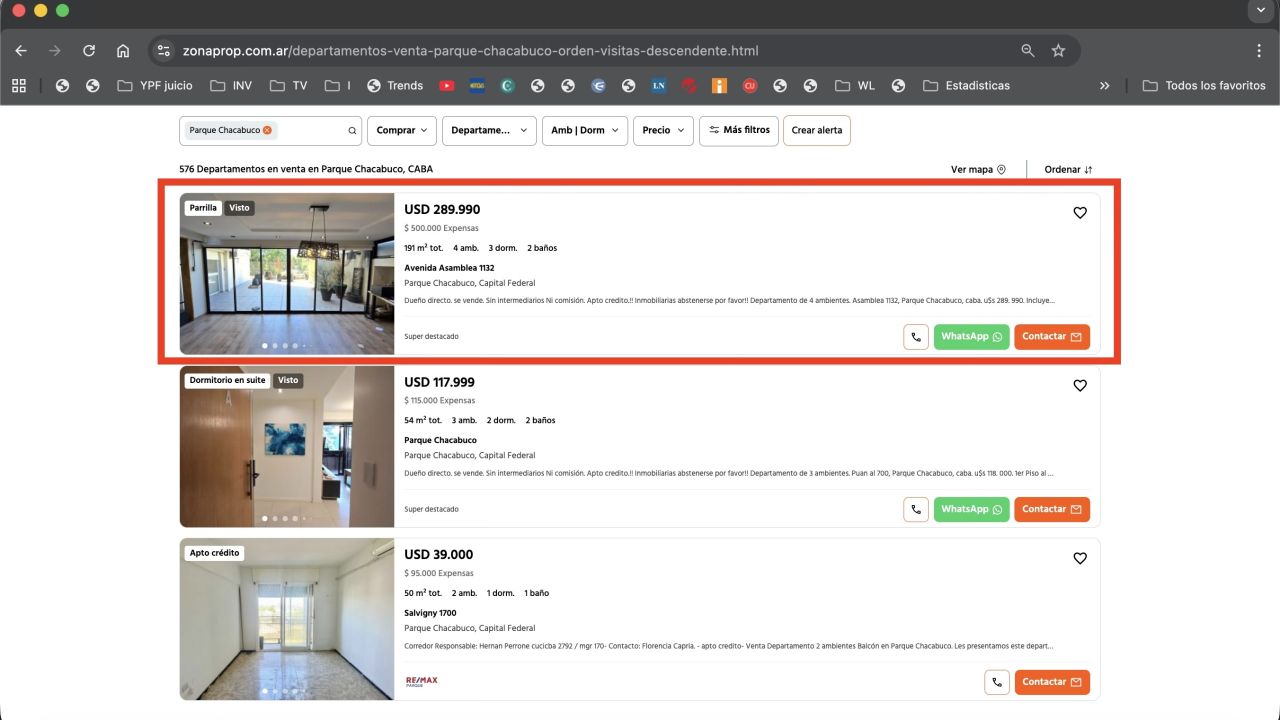The height and width of the screenshot is (720, 1280).
Task: Reload the page in the browser
Action: click(89, 51)
